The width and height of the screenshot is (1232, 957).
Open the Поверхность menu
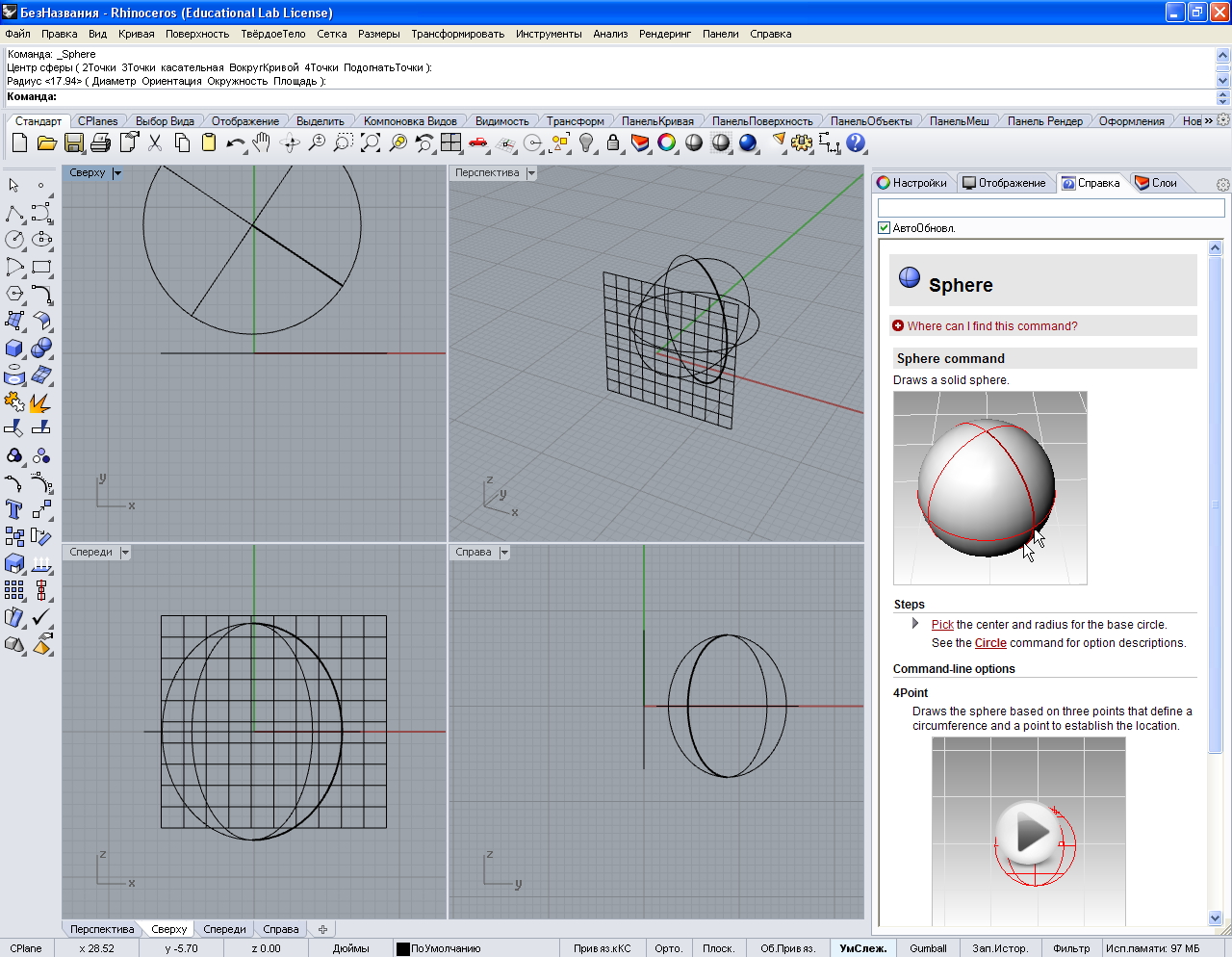(x=197, y=34)
